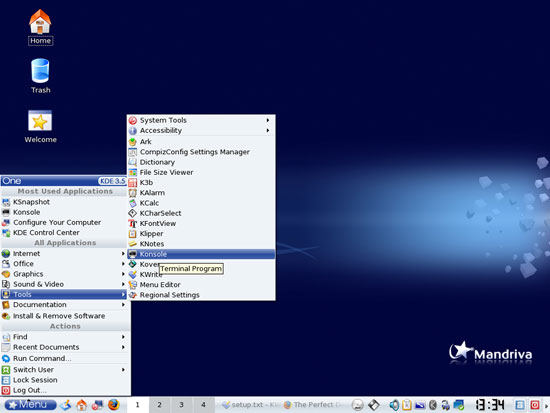Expand the Recent Documents submenu
This screenshot has height=413, width=550.
[x=63, y=347]
